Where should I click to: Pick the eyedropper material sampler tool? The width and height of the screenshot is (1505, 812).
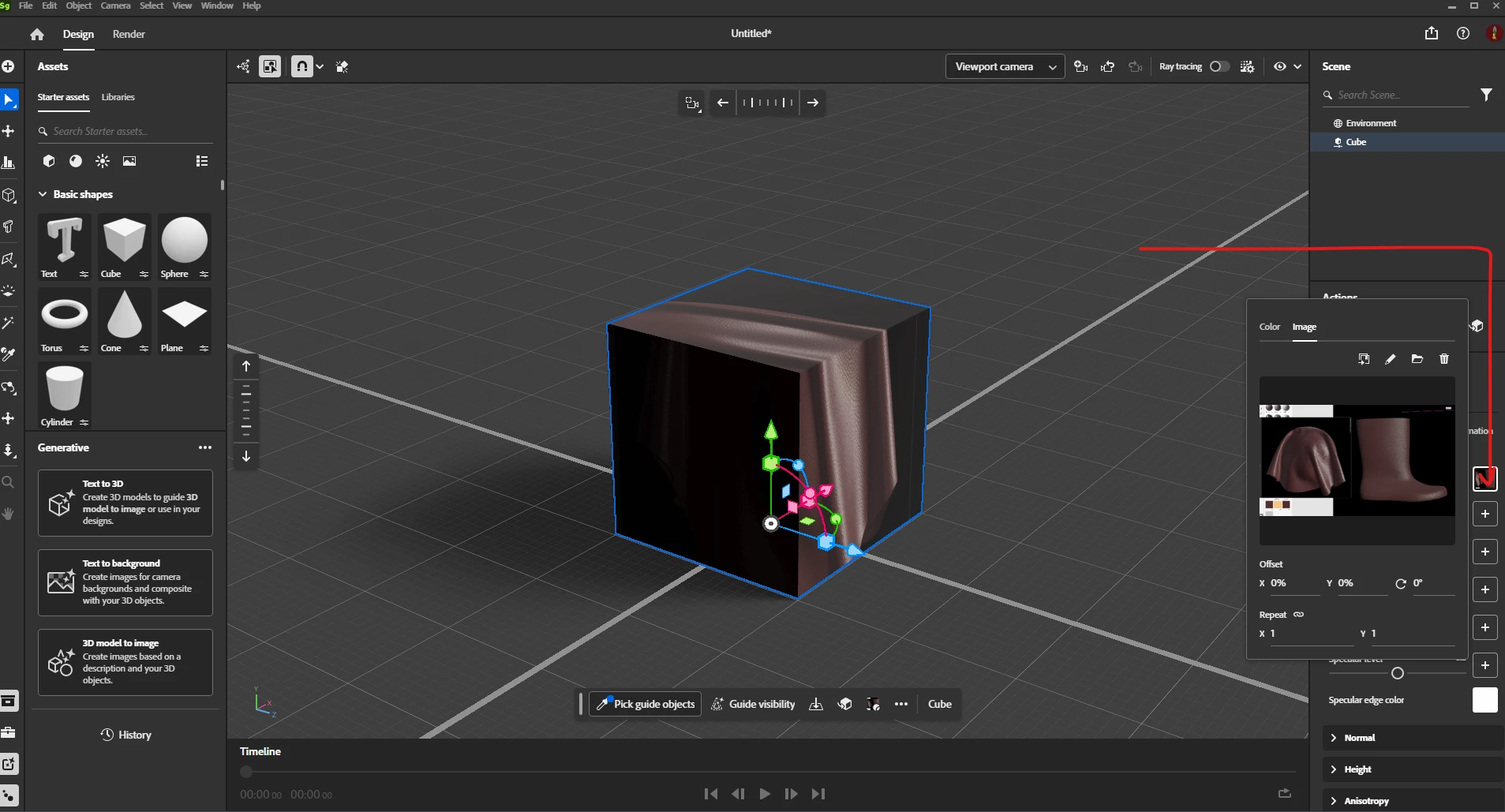9,354
